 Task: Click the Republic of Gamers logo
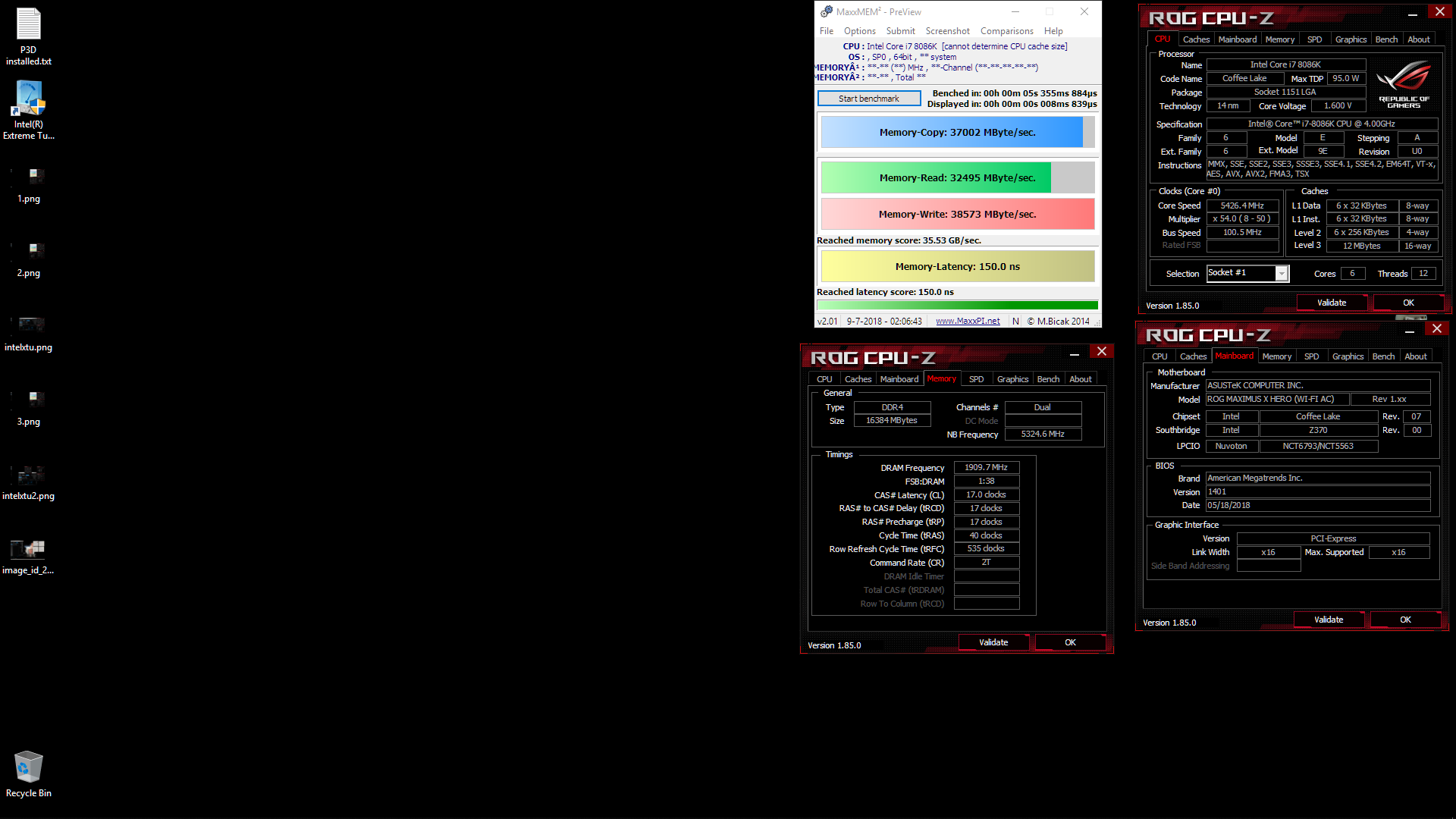(x=1404, y=84)
